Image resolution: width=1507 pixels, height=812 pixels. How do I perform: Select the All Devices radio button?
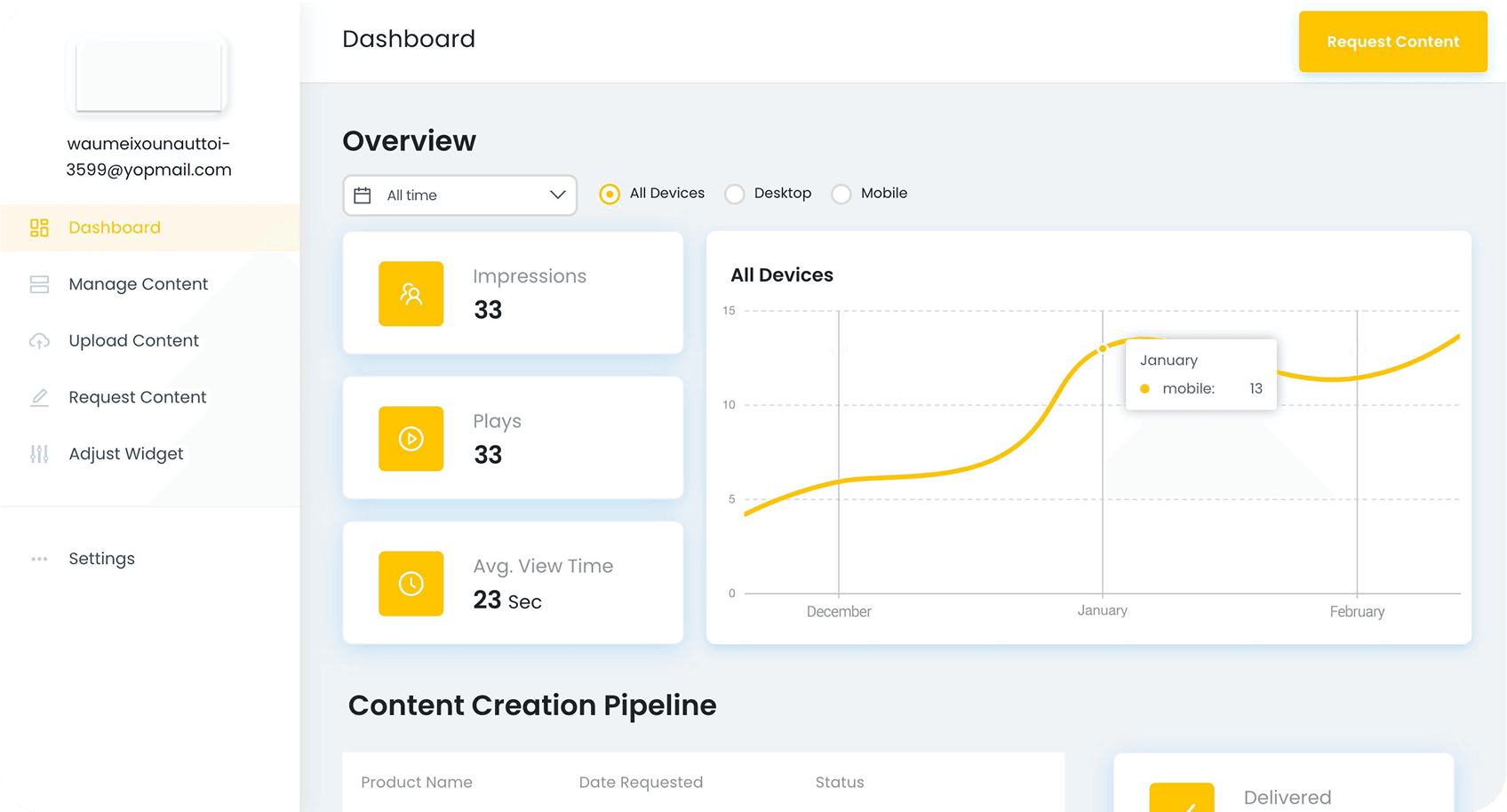pos(610,195)
